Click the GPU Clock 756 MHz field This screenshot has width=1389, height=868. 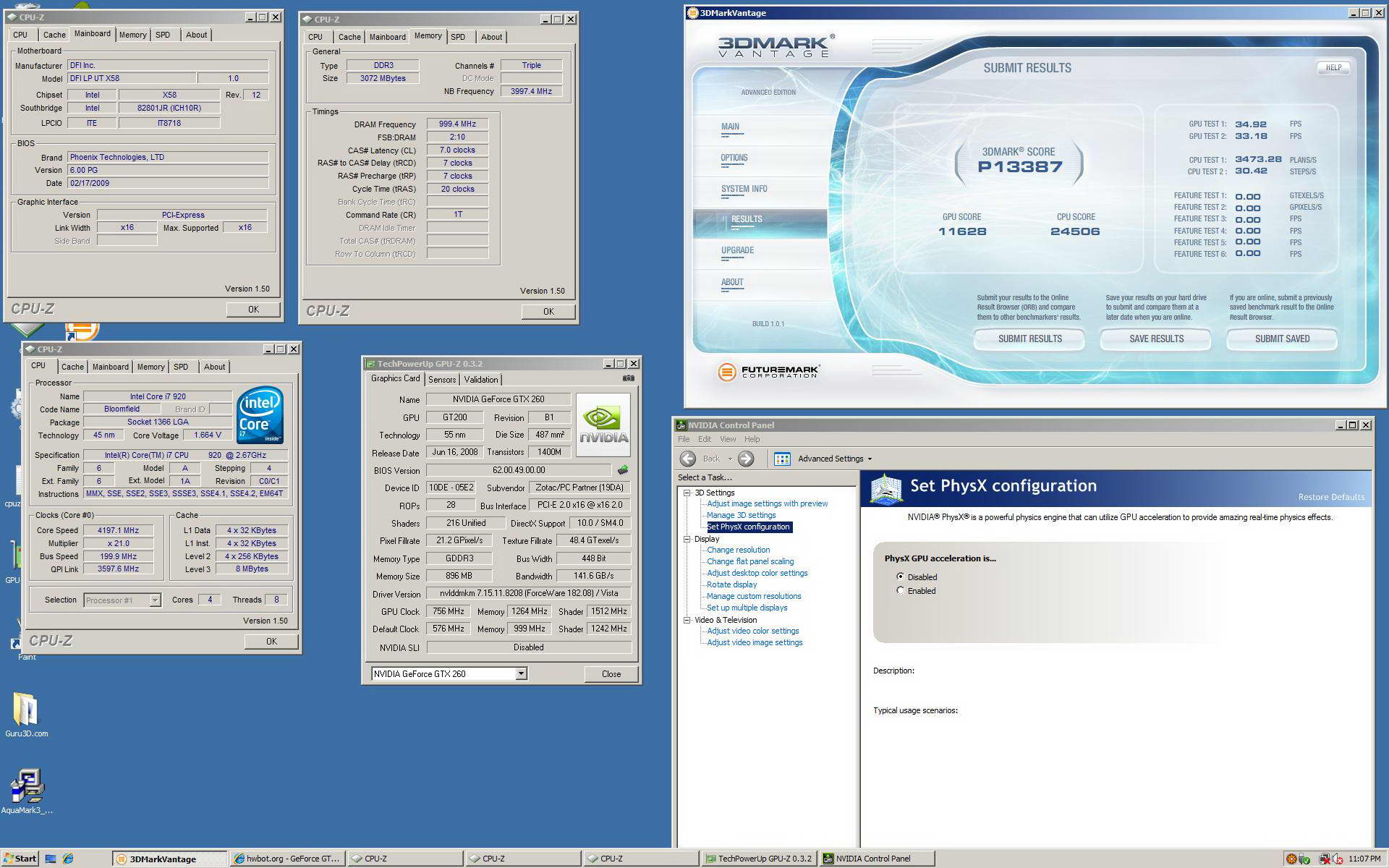click(x=449, y=611)
